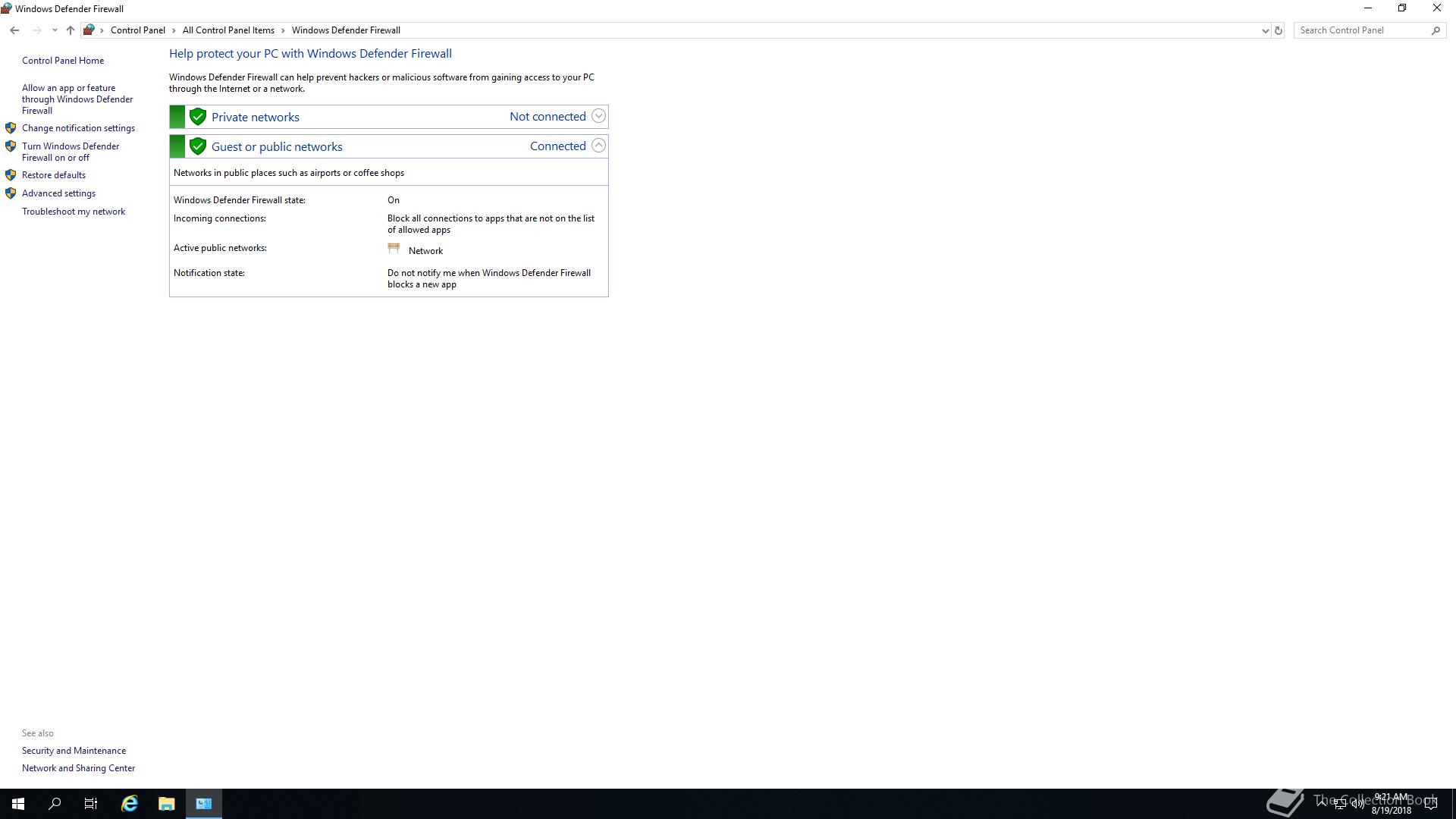This screenshot has width=1456, height=819.
Task: Go up one level with the Up arrow
Action: [x=70, y=30]
